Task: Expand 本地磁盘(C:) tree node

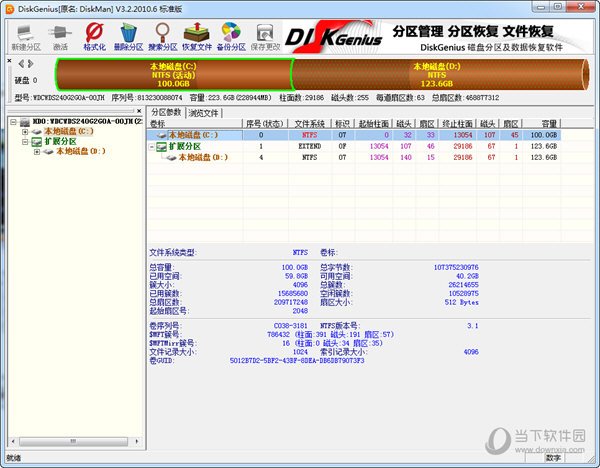Action: (25, 132)
